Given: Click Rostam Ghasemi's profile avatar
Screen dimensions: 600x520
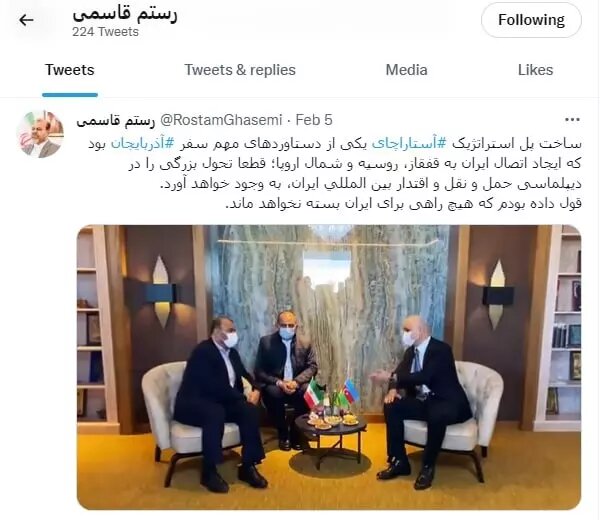Looking at the screenshot, I should click(x=40, y=134).
